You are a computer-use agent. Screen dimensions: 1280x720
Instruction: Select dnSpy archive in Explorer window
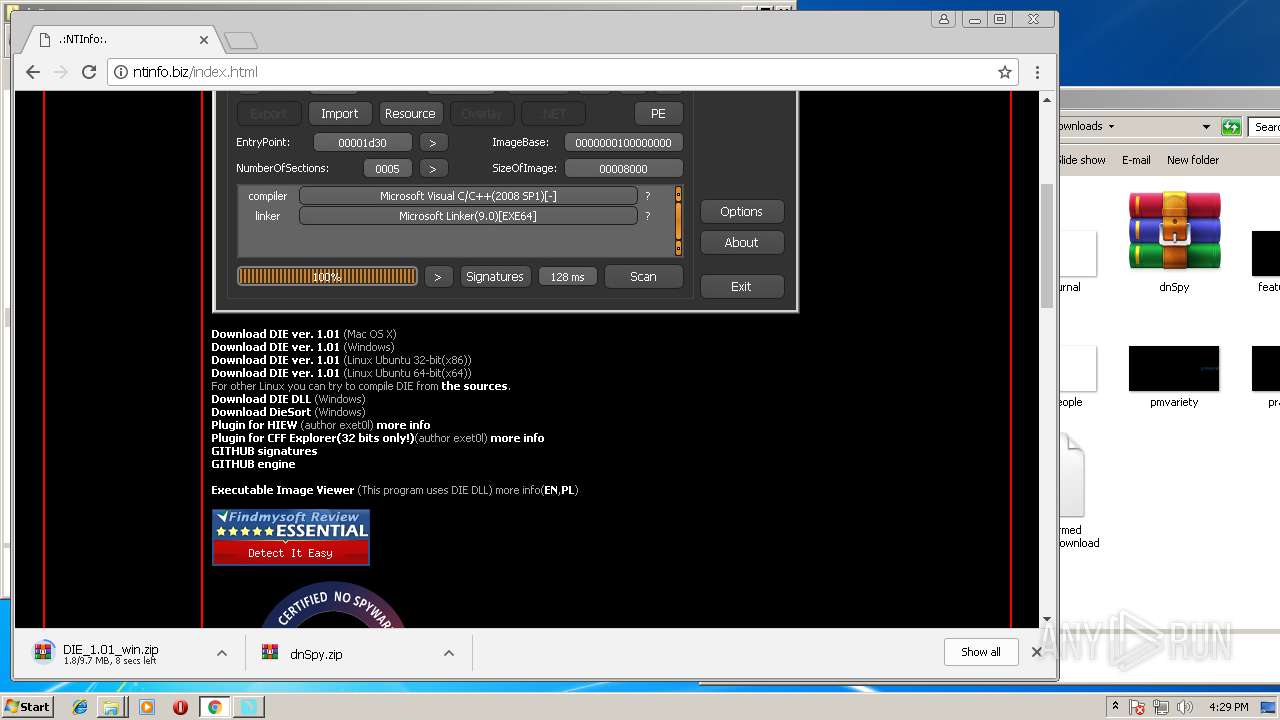[x=1174, y=243]
